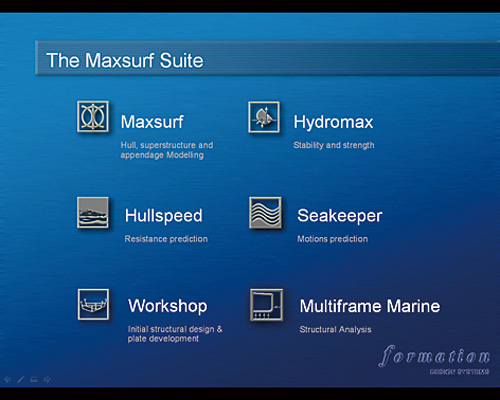
Task: Go to previous slide arrow
Action: 7,379
